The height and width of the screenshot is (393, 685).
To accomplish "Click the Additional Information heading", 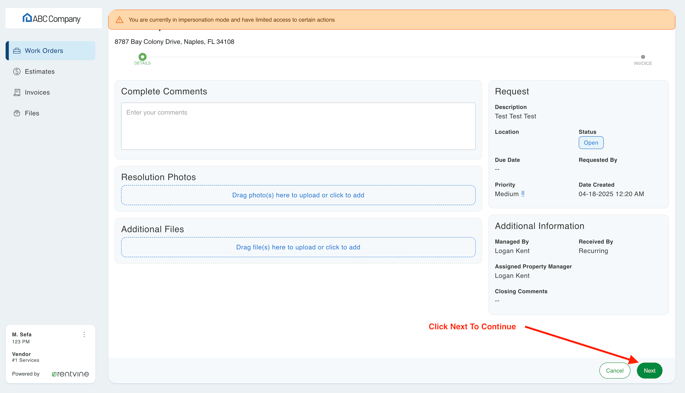I will 540,226.
